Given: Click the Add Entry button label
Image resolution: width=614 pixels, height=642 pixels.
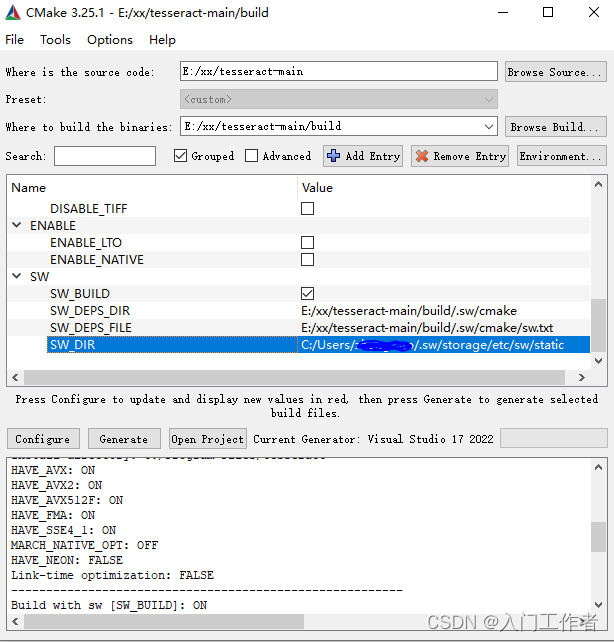Looking at the screenshot, I should tap(372, 156).
